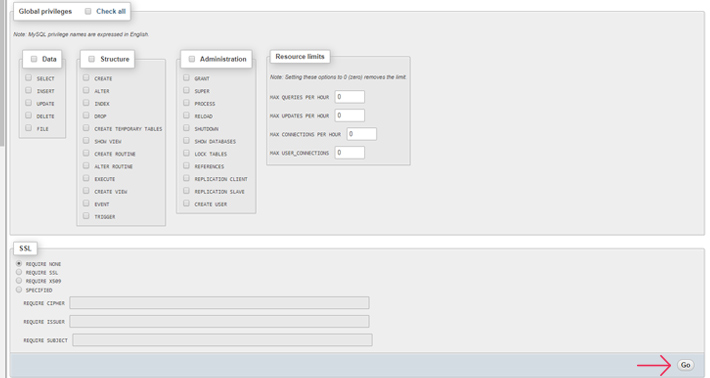Submit the form with the Go button

(x=686, y=365)
